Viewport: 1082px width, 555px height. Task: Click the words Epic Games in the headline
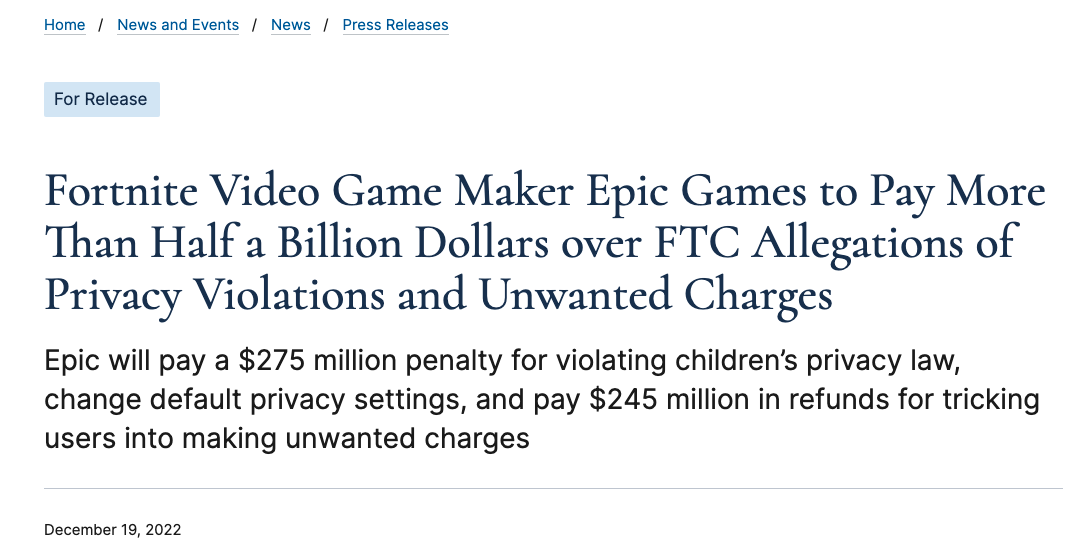(696, 193)
